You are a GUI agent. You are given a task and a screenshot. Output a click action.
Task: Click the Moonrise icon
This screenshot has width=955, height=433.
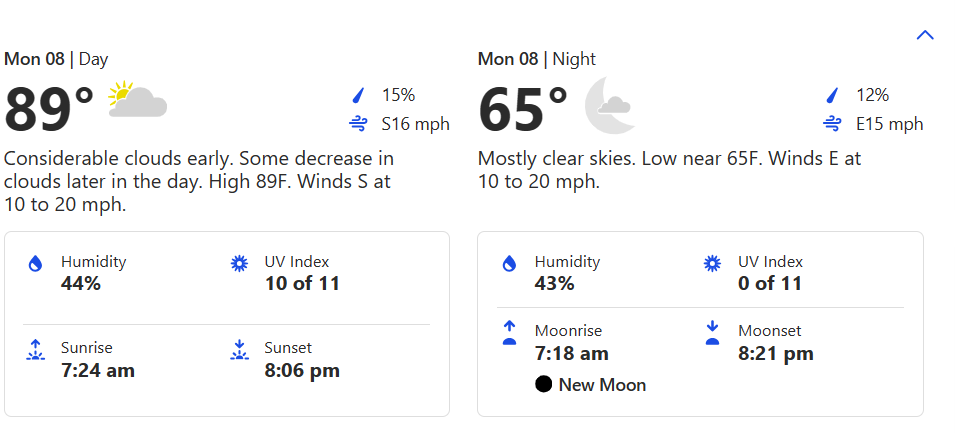pos(509,333)
